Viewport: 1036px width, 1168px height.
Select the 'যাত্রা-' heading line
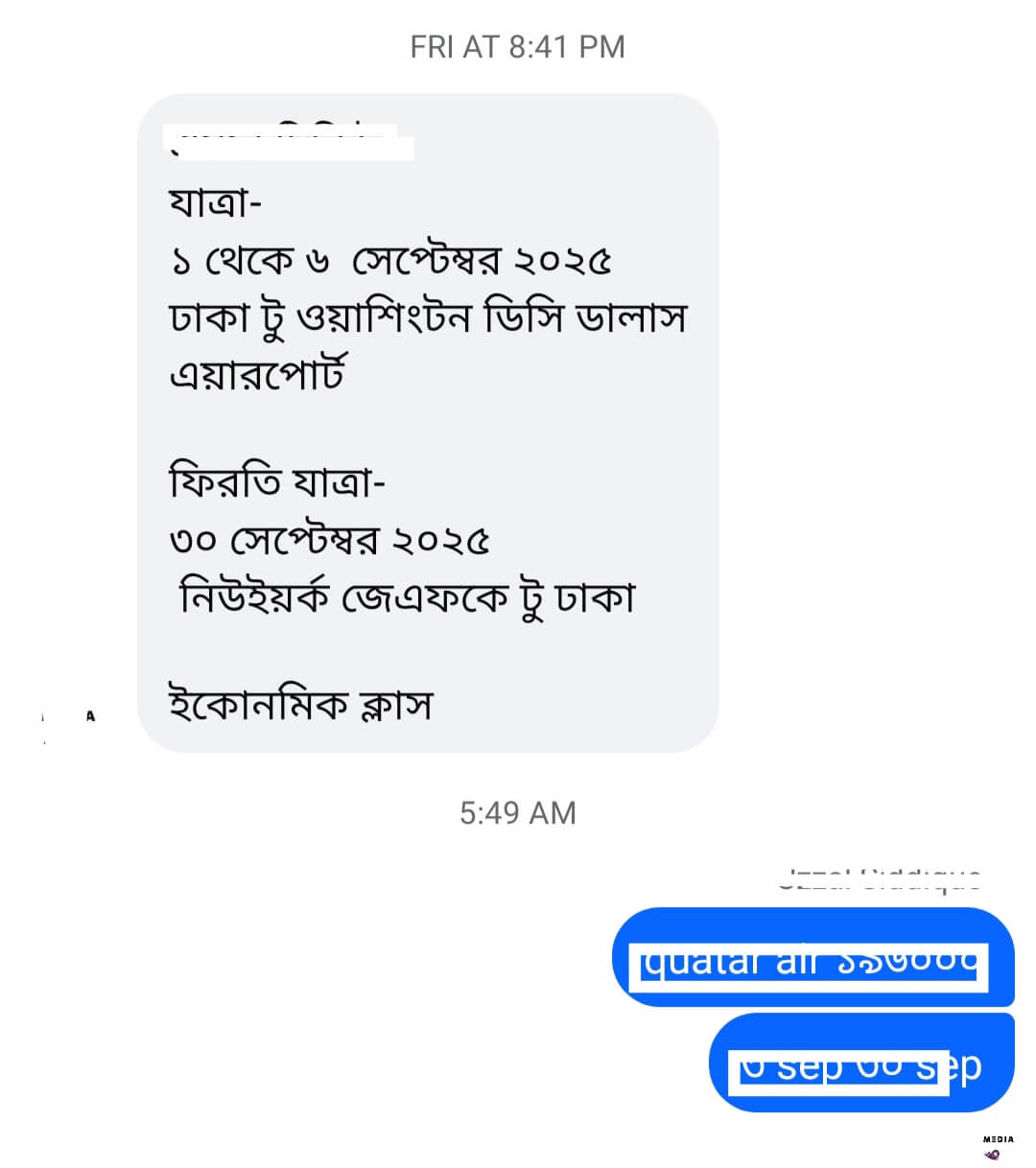coord(217,203)
